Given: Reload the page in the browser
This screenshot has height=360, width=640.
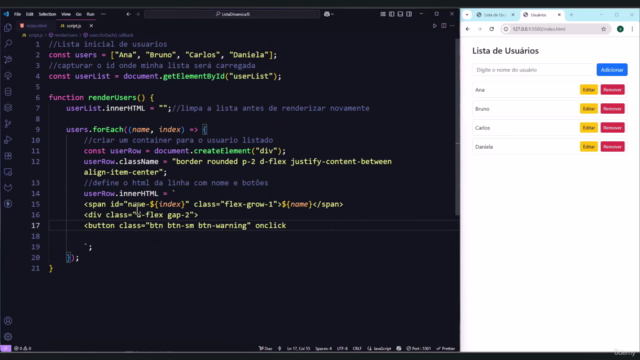Looking at the screenshot, I should pyautogui.click(x=492, y=29).
